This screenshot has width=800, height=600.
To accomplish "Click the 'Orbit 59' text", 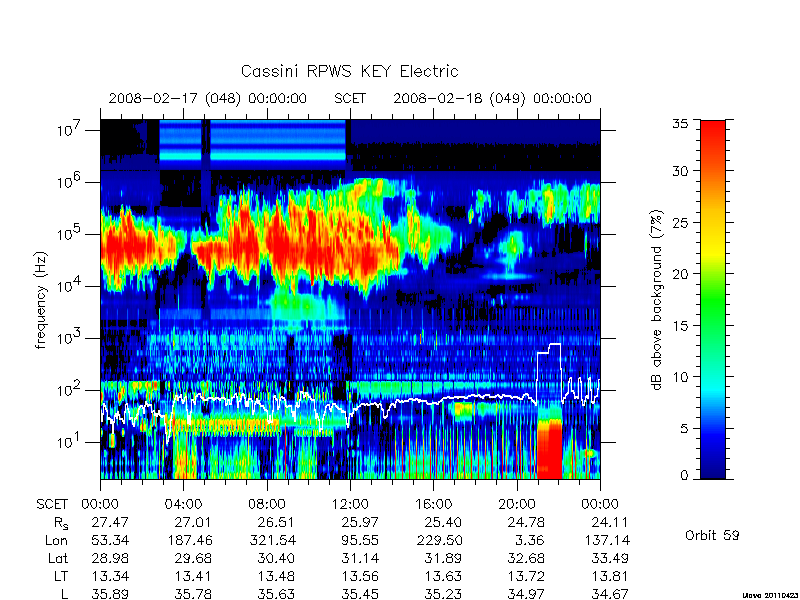I will (x=712, y=535).
